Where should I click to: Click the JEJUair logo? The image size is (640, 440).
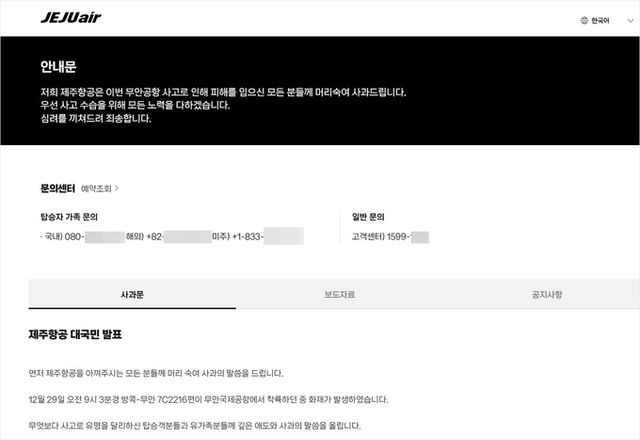click(x=71, y=18)
